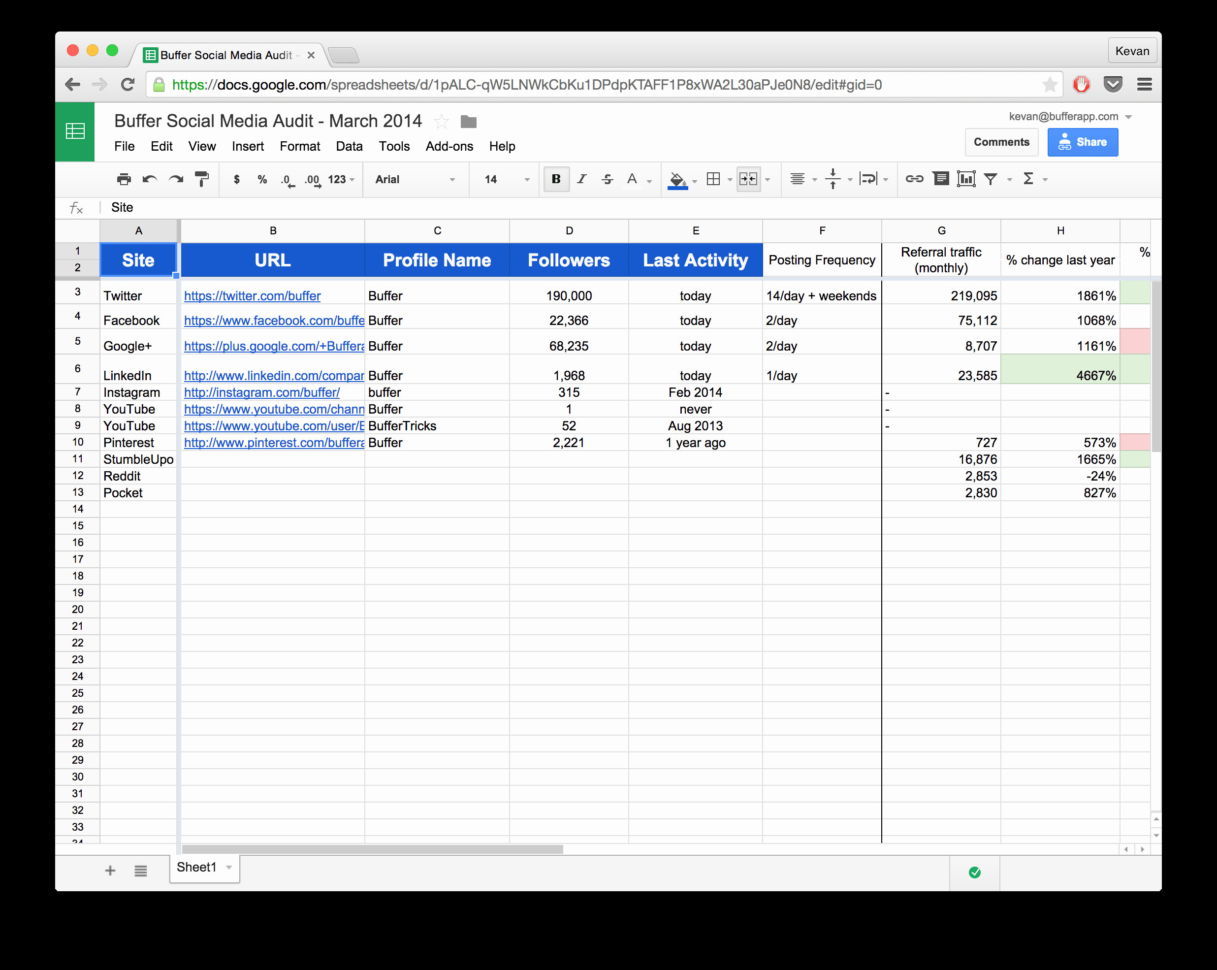Format selected cells as percent
Viewport: 1217px width, 970px height.
261,179
